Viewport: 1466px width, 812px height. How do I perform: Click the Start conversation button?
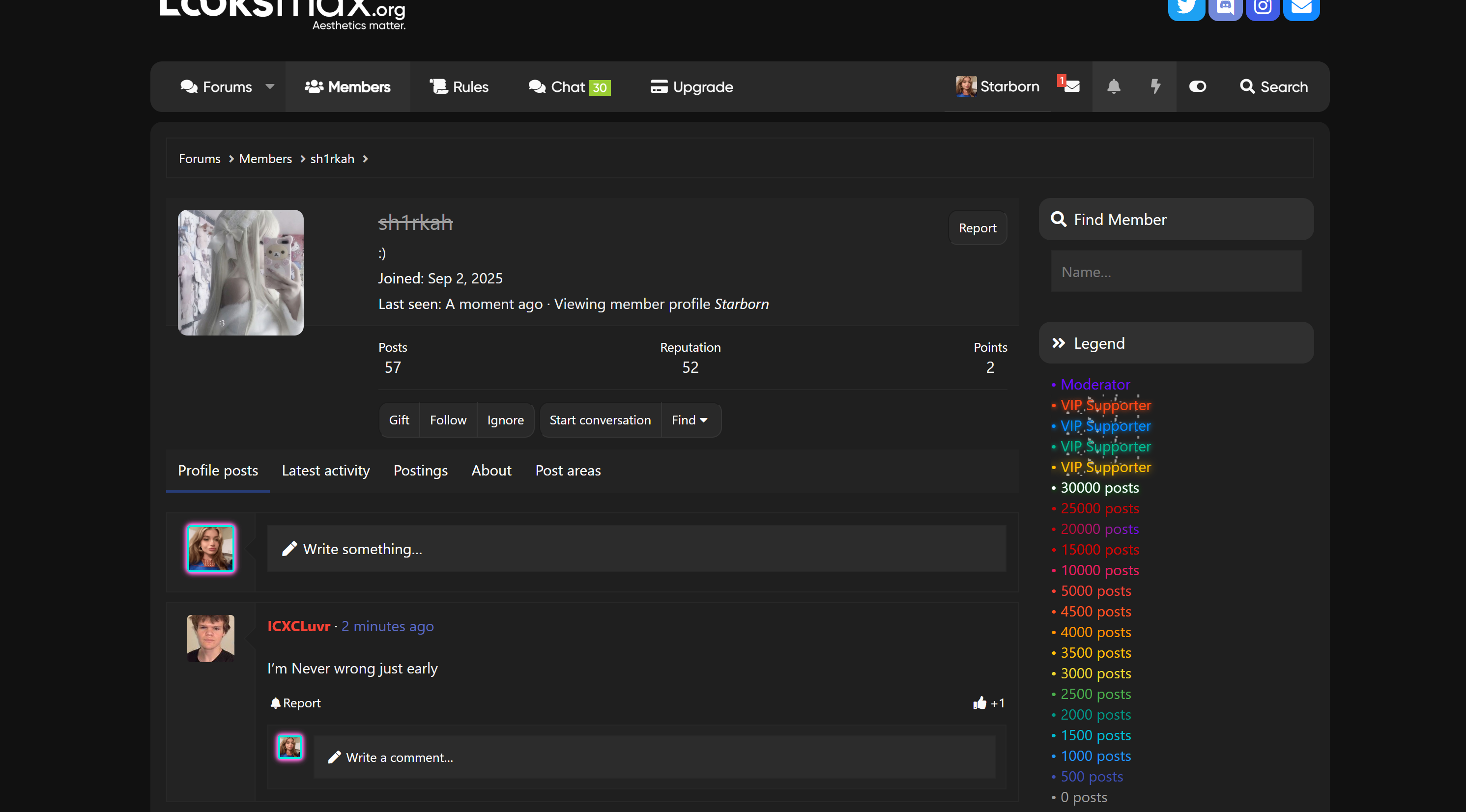click(x=601, y=420)
